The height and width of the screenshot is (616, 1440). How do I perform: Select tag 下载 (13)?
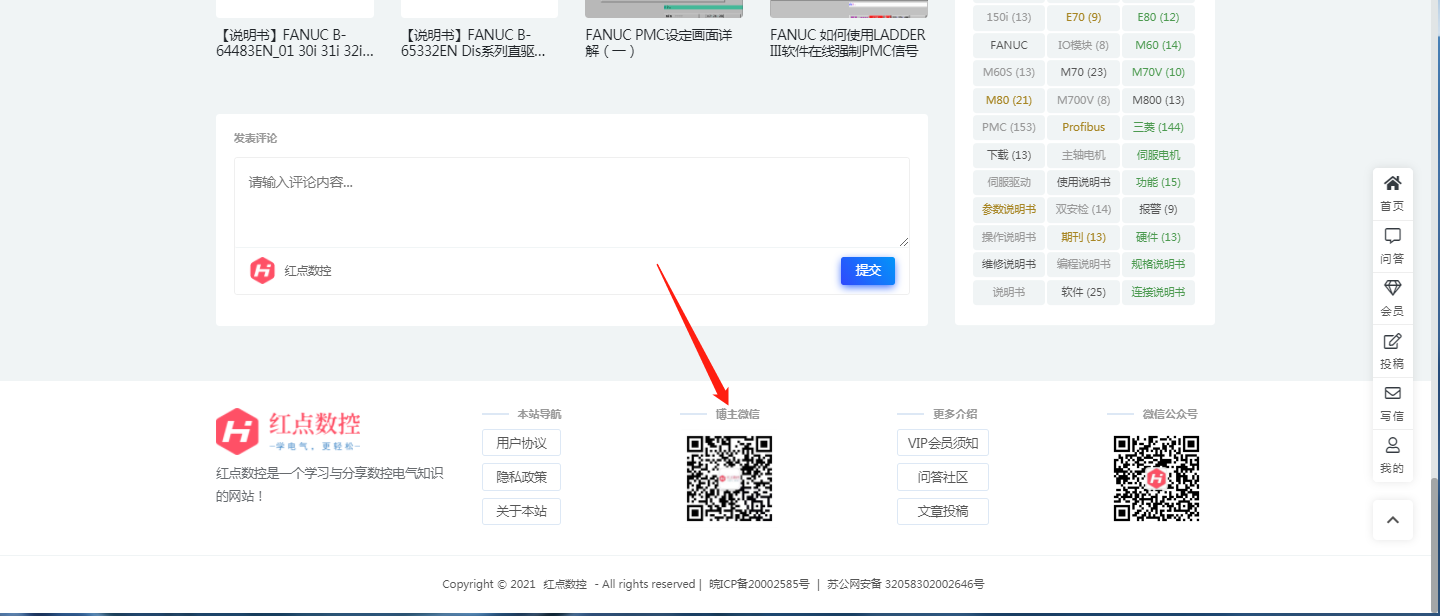tap(1009, 155)
